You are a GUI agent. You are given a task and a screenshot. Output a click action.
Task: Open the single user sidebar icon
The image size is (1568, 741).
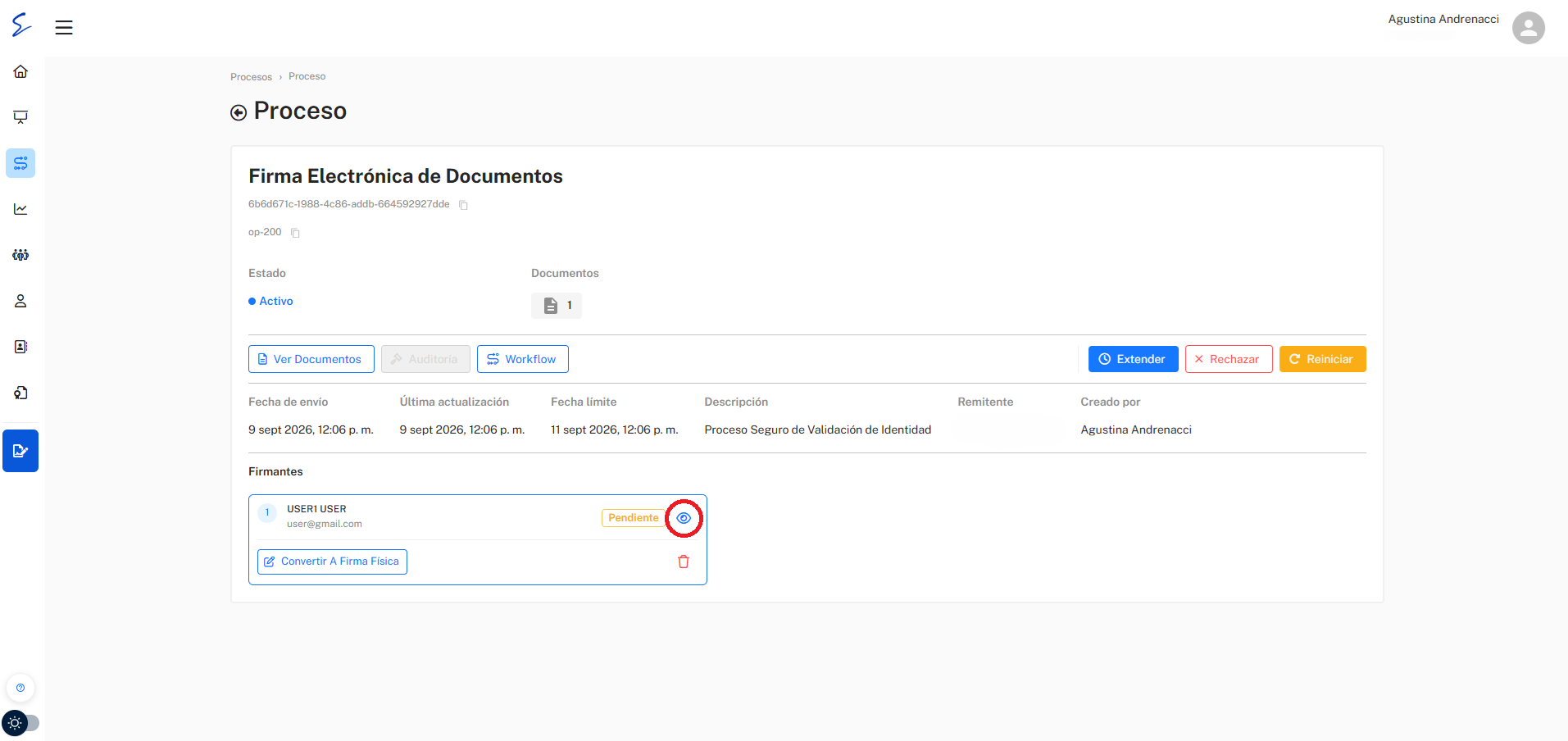(20, 301)
